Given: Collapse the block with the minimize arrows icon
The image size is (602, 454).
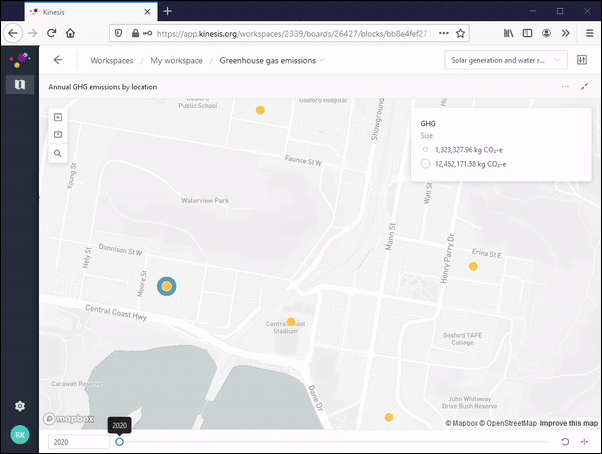Looking at the screenshot, I should (584, 87).
